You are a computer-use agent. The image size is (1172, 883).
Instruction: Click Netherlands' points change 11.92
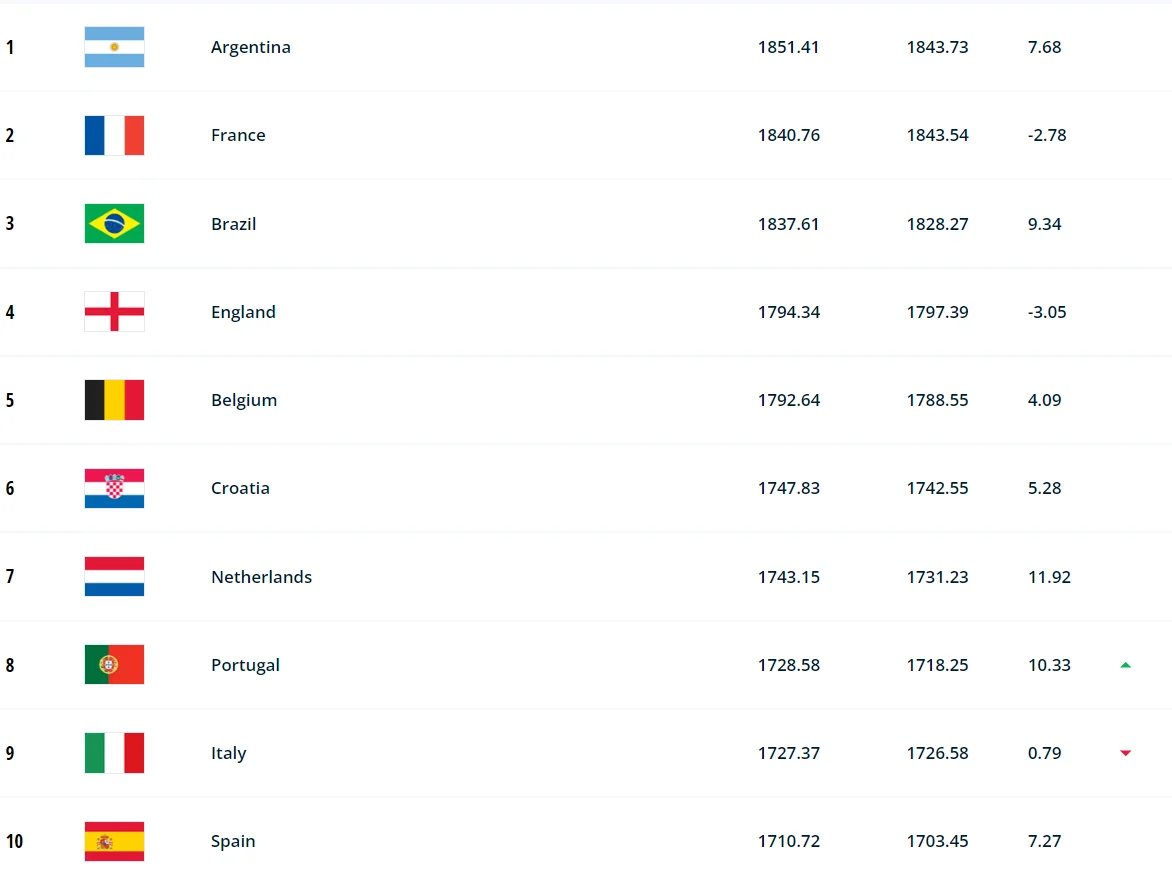(1049, 577)
